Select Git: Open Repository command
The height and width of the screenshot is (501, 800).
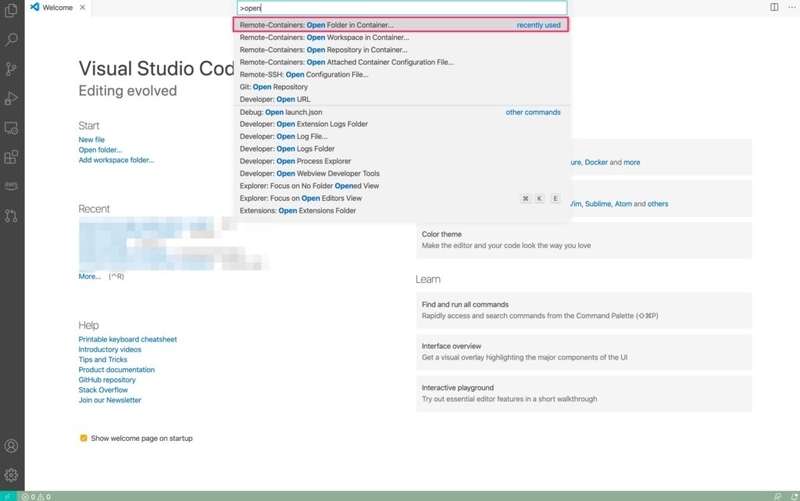[x=401, y=87]
